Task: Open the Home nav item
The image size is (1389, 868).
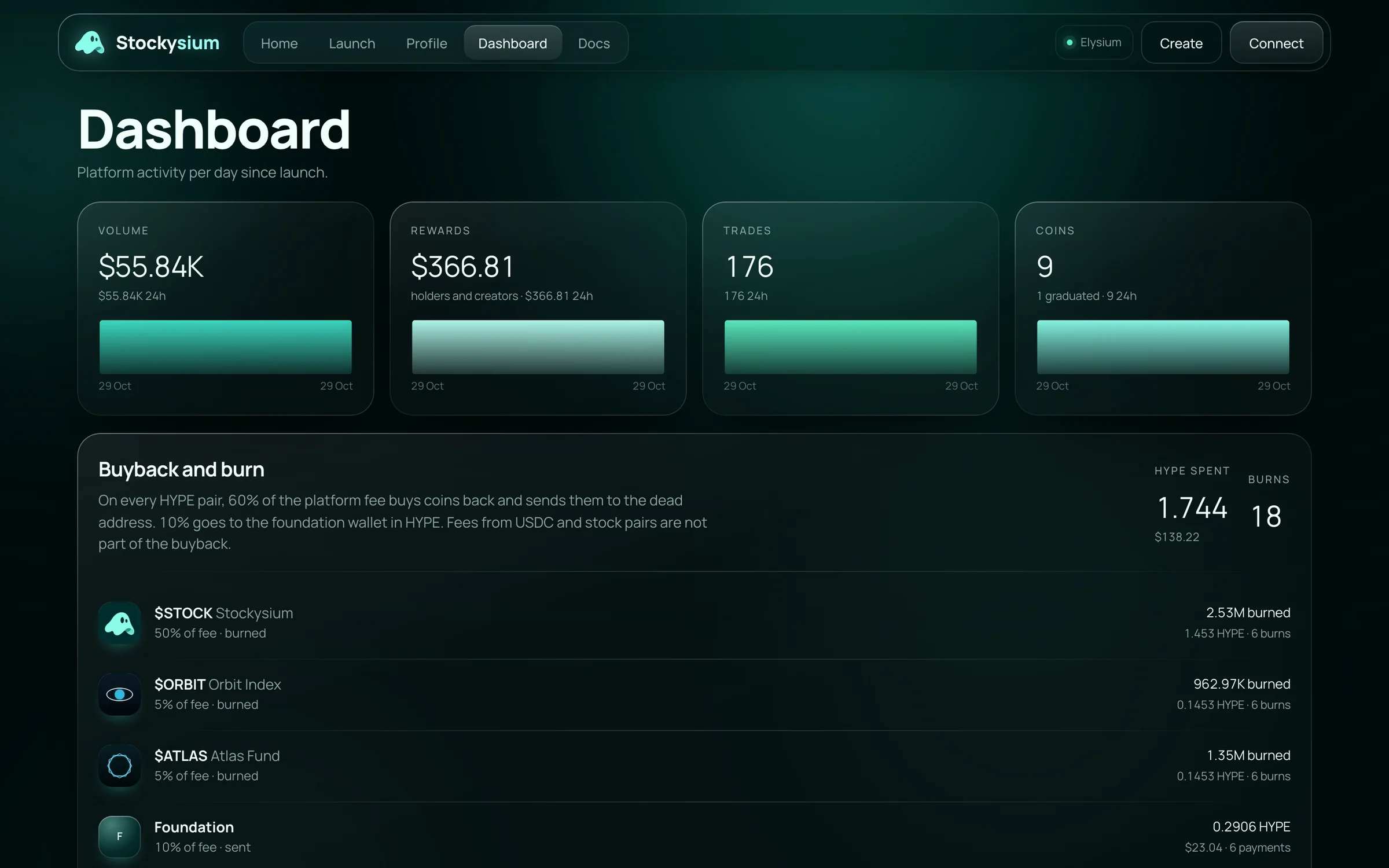Action: coord(279,43)
